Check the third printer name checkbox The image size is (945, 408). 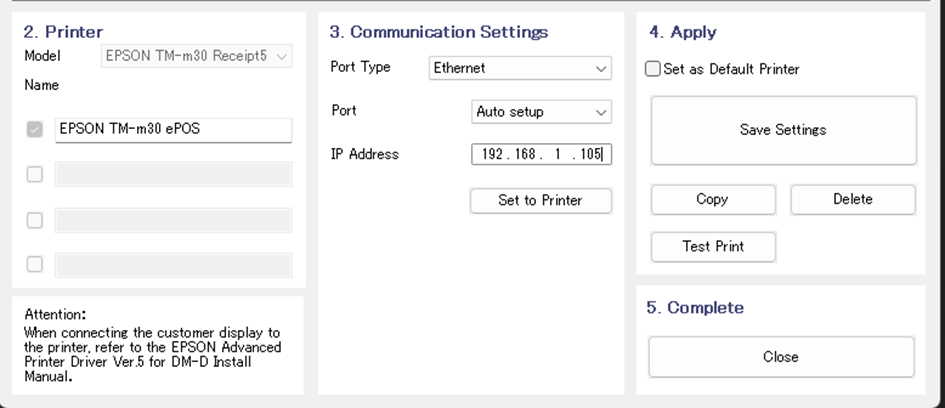pos(35,220)
